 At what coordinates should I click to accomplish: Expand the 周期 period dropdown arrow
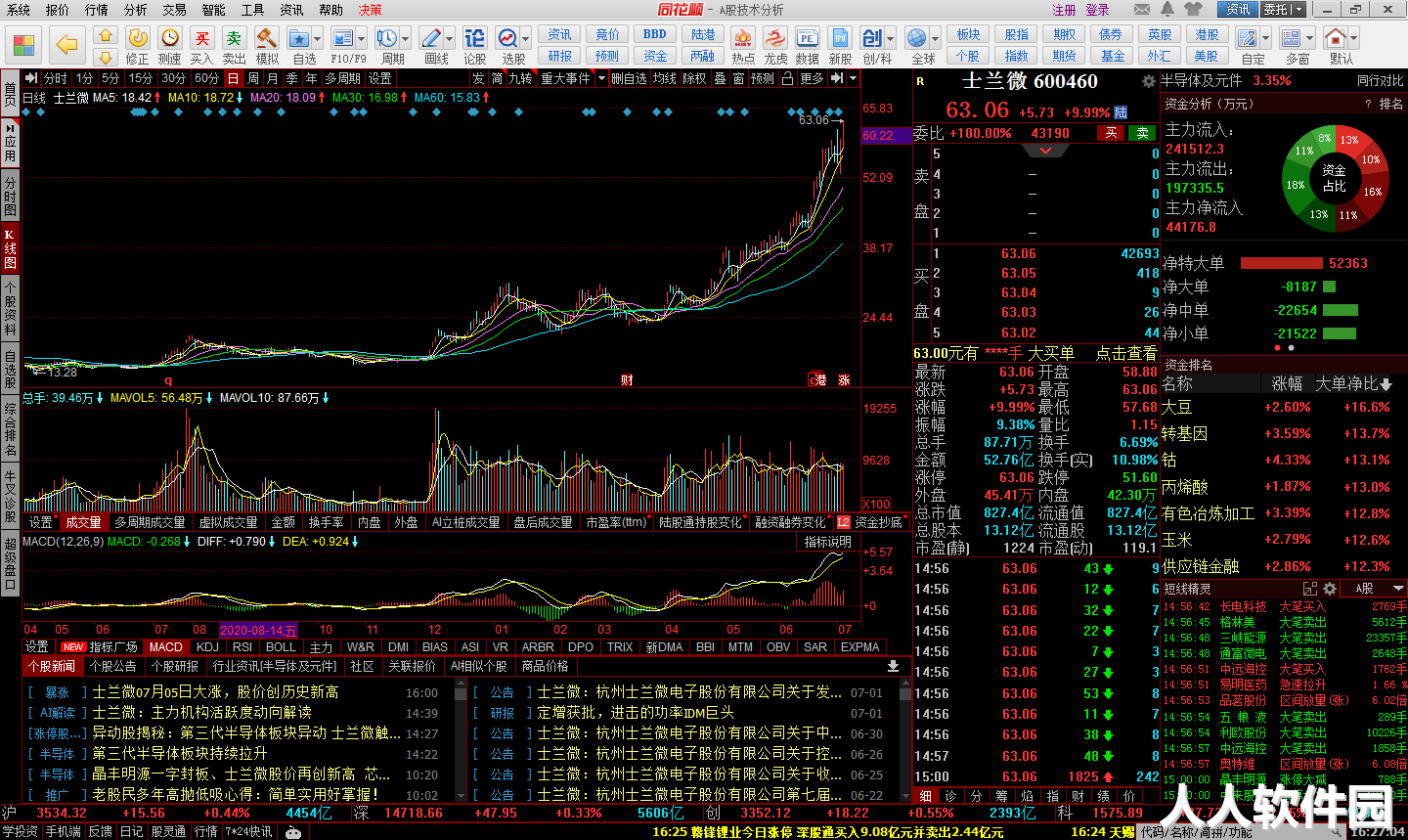(x=406, y=39)
